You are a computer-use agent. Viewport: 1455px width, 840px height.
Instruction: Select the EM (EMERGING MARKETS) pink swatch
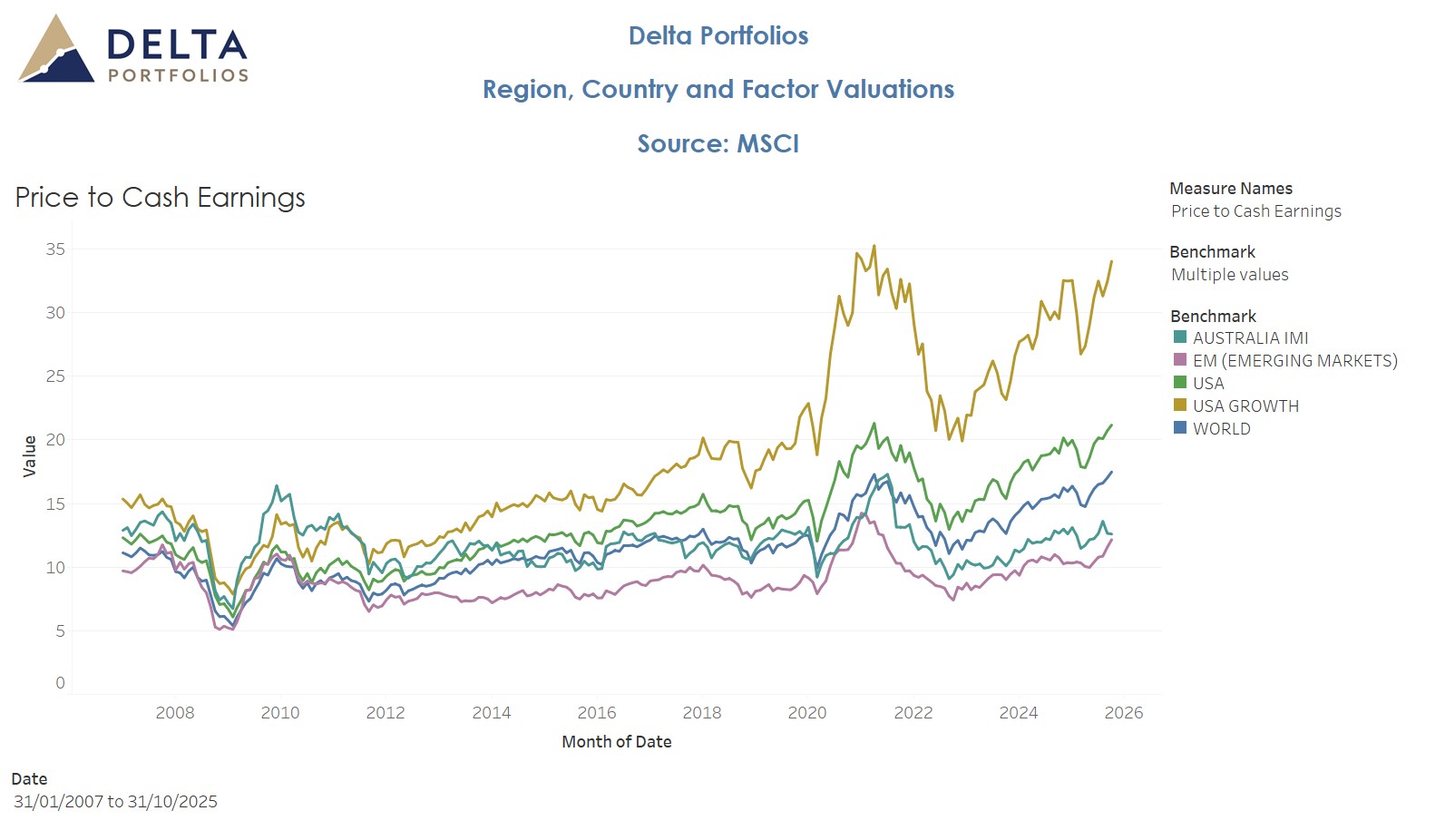coord(1180,360)
